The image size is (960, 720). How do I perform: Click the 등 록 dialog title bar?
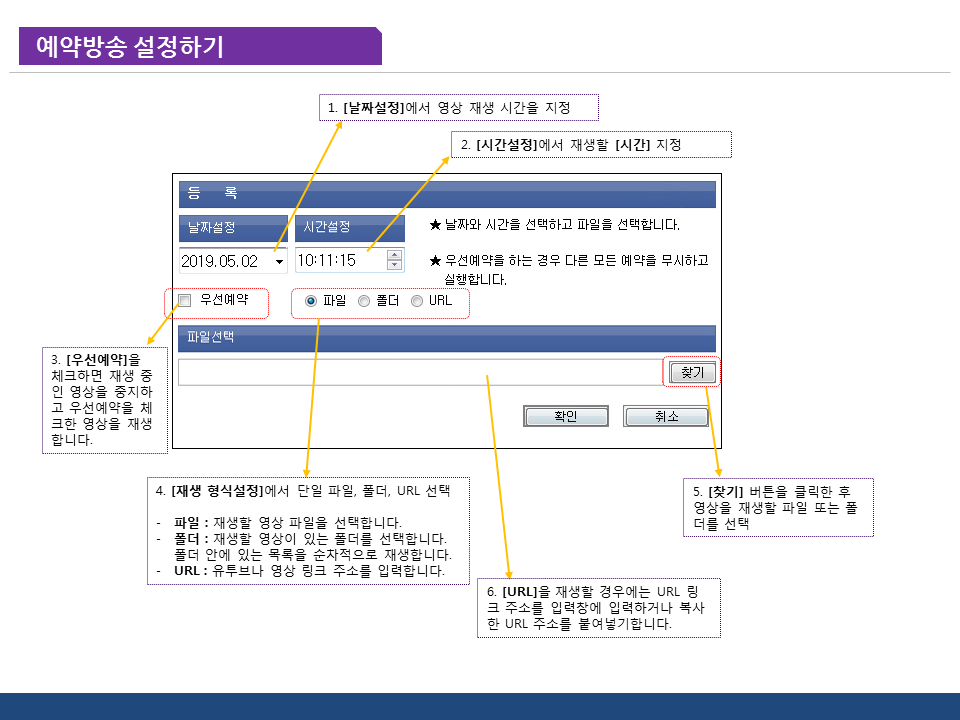click(447, 194)
